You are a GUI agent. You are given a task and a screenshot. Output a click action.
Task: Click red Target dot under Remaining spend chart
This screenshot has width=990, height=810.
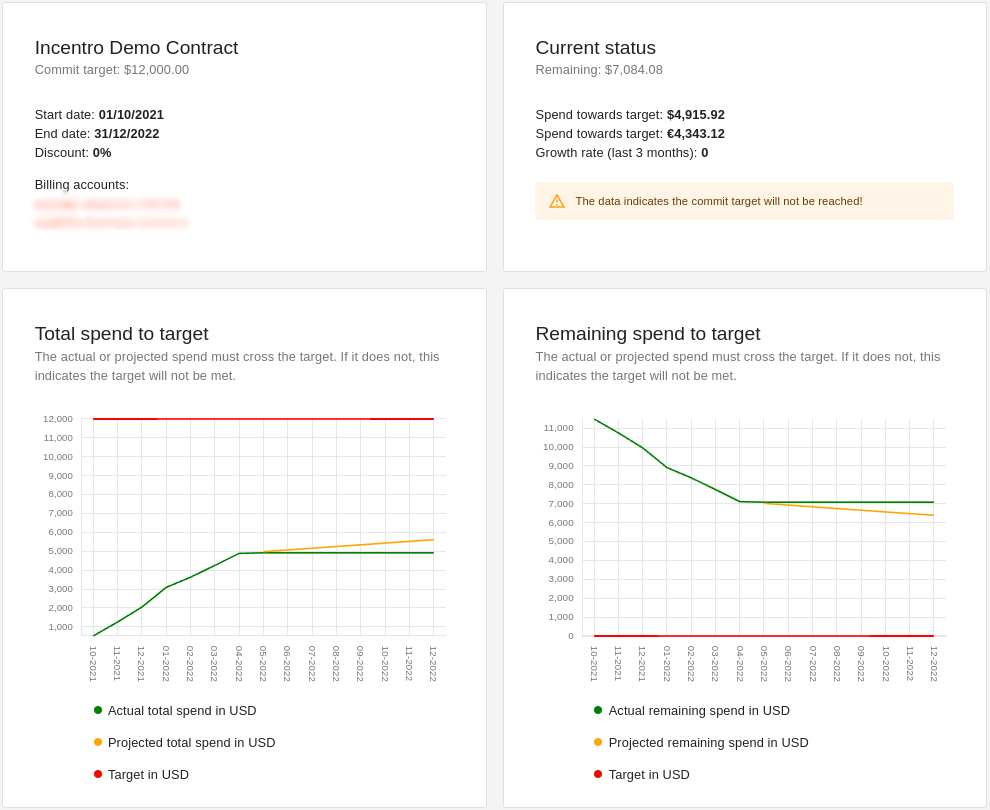(x=598, y=774)
